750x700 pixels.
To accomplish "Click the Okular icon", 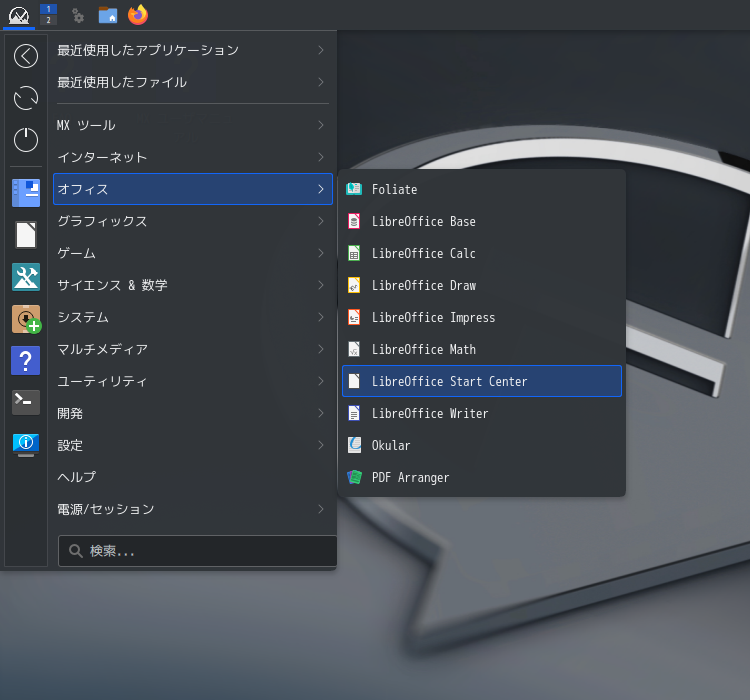I will click(x=354, y=445).
